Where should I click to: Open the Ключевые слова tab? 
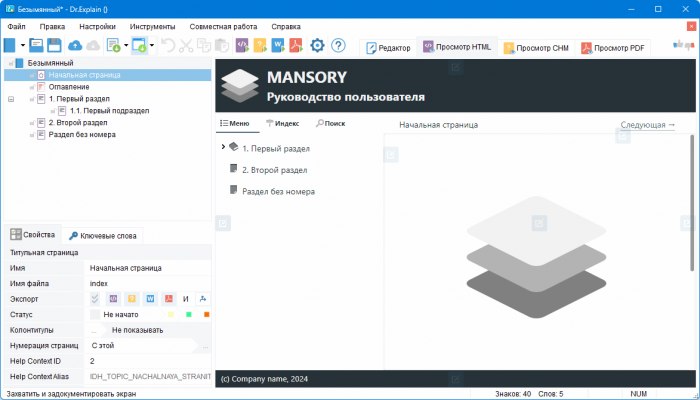coord(103,236)
